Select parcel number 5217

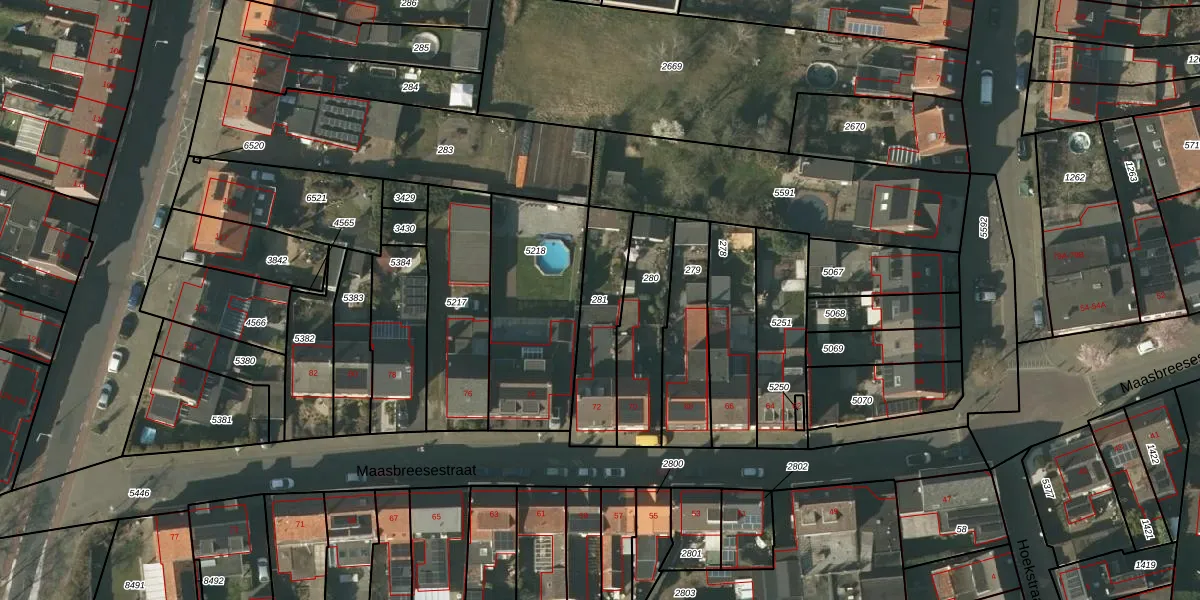point(456,302)
